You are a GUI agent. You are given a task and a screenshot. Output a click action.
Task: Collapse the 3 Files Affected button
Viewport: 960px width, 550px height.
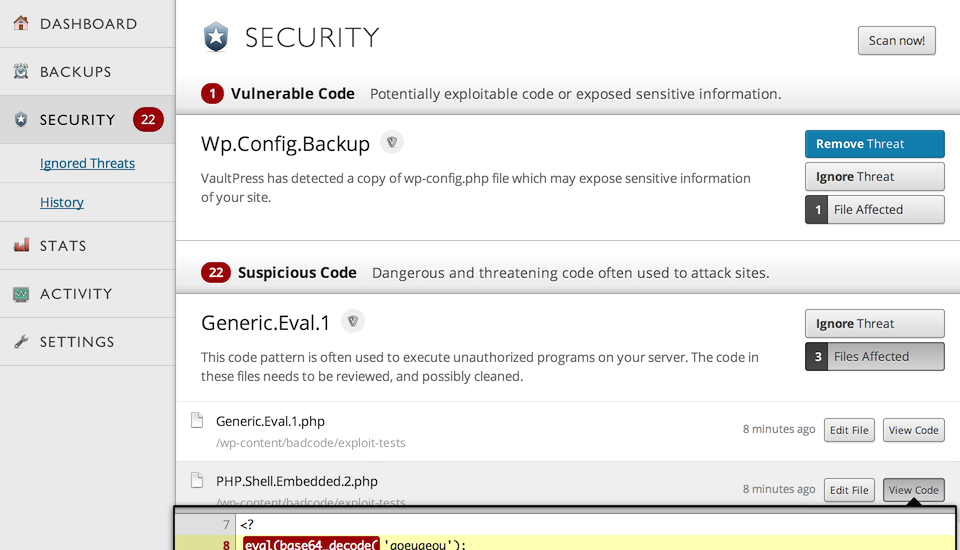click(x=874, y=356)
